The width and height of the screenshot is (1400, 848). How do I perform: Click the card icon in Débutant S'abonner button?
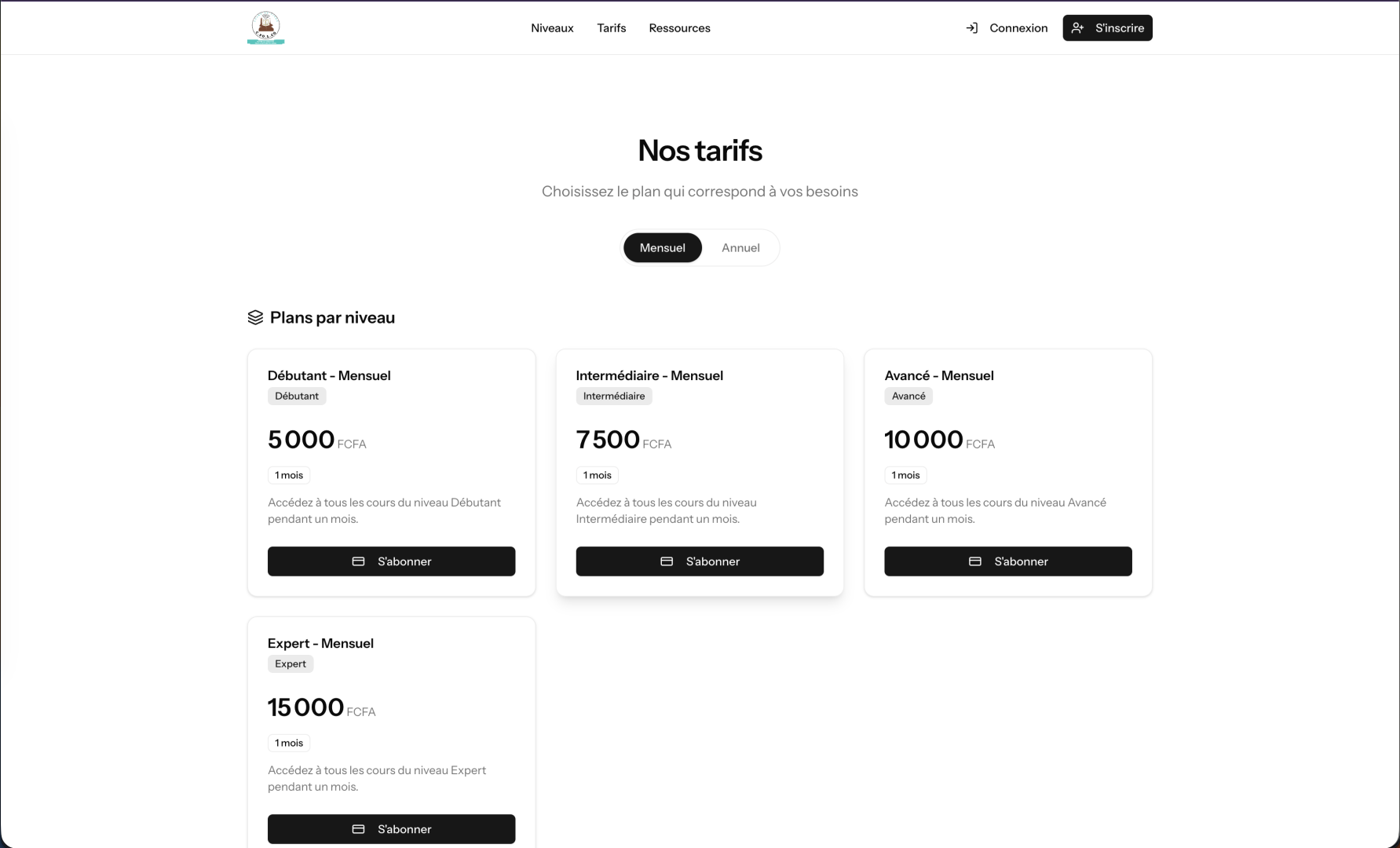click(x=359, y=561)
